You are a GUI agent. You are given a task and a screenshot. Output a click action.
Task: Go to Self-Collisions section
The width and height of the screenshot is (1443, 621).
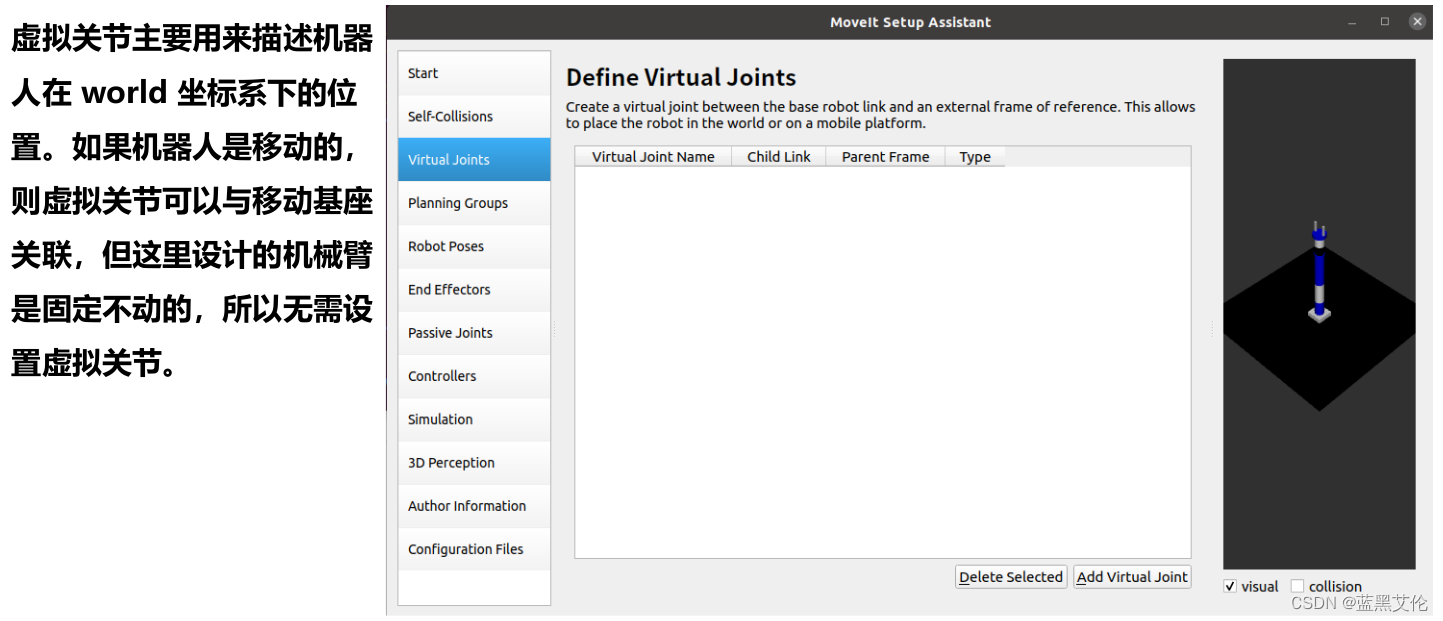(x=474, y=116)
